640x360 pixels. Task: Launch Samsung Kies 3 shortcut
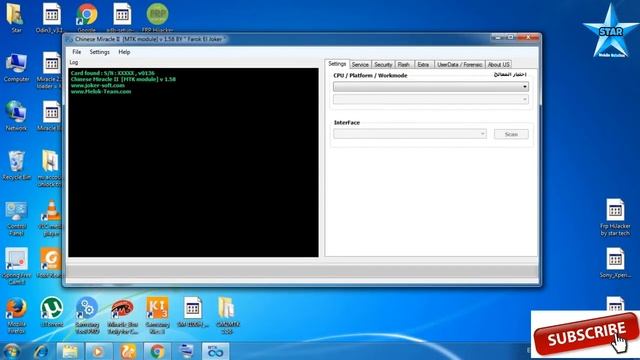pos(158,316)
